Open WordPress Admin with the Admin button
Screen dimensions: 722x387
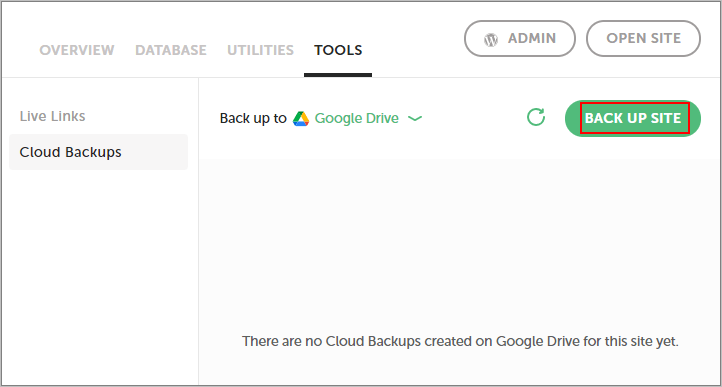pos(520,38)
